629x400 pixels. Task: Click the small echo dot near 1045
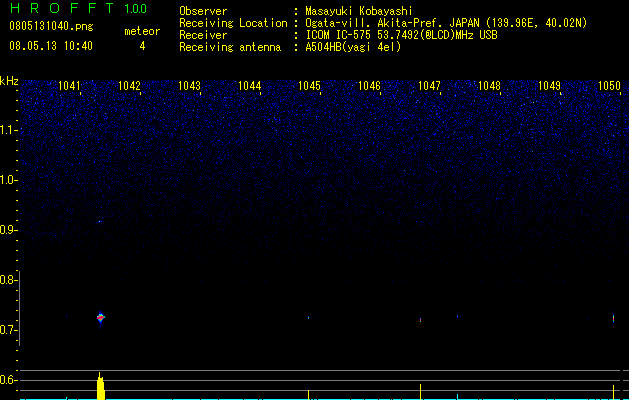coord(308,317)
